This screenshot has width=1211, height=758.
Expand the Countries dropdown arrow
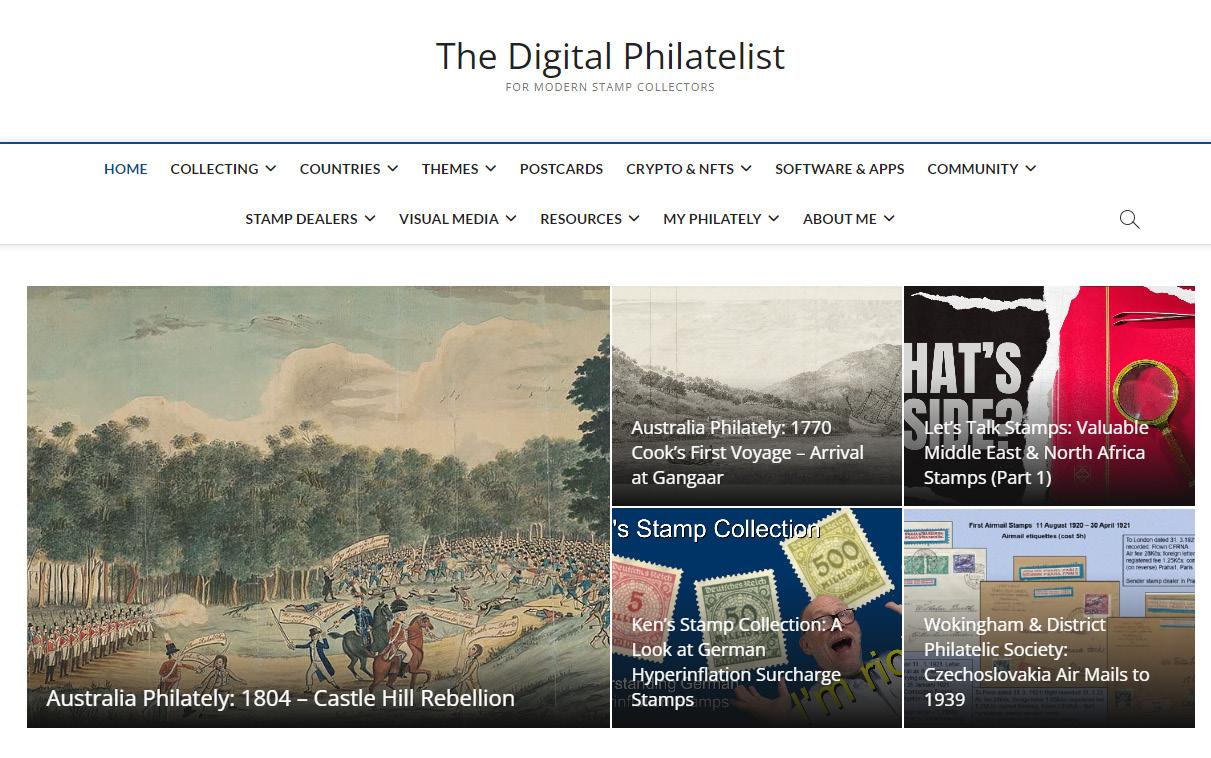(x=393, y=169)
